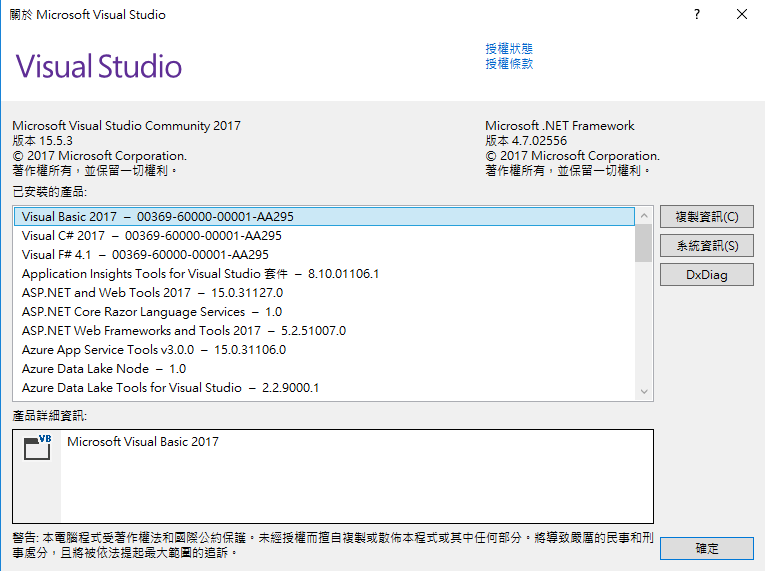Click Microsoft Visual Basic 2017 detail text
This screenshot has width=765, height=571.
pos(143,442)
